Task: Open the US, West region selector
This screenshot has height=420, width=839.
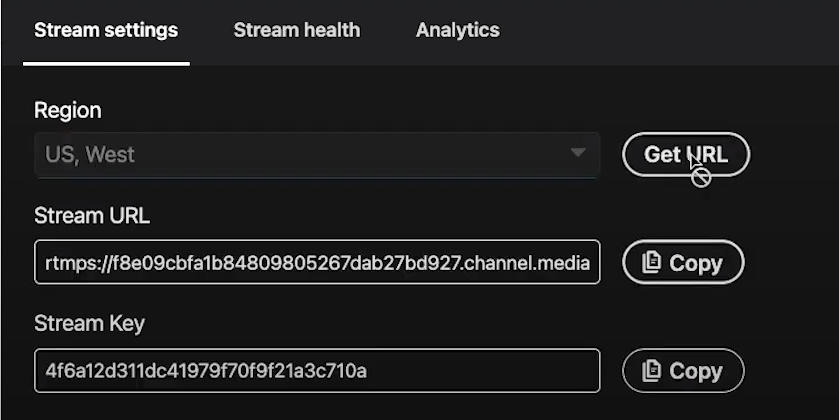Action: (317, 155)
